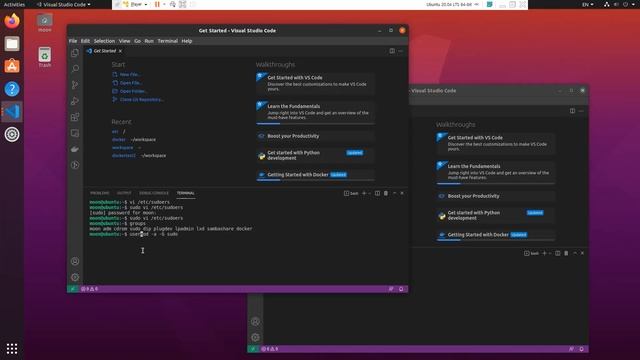Select the bash terminal entry in the panel

(351, 193)
